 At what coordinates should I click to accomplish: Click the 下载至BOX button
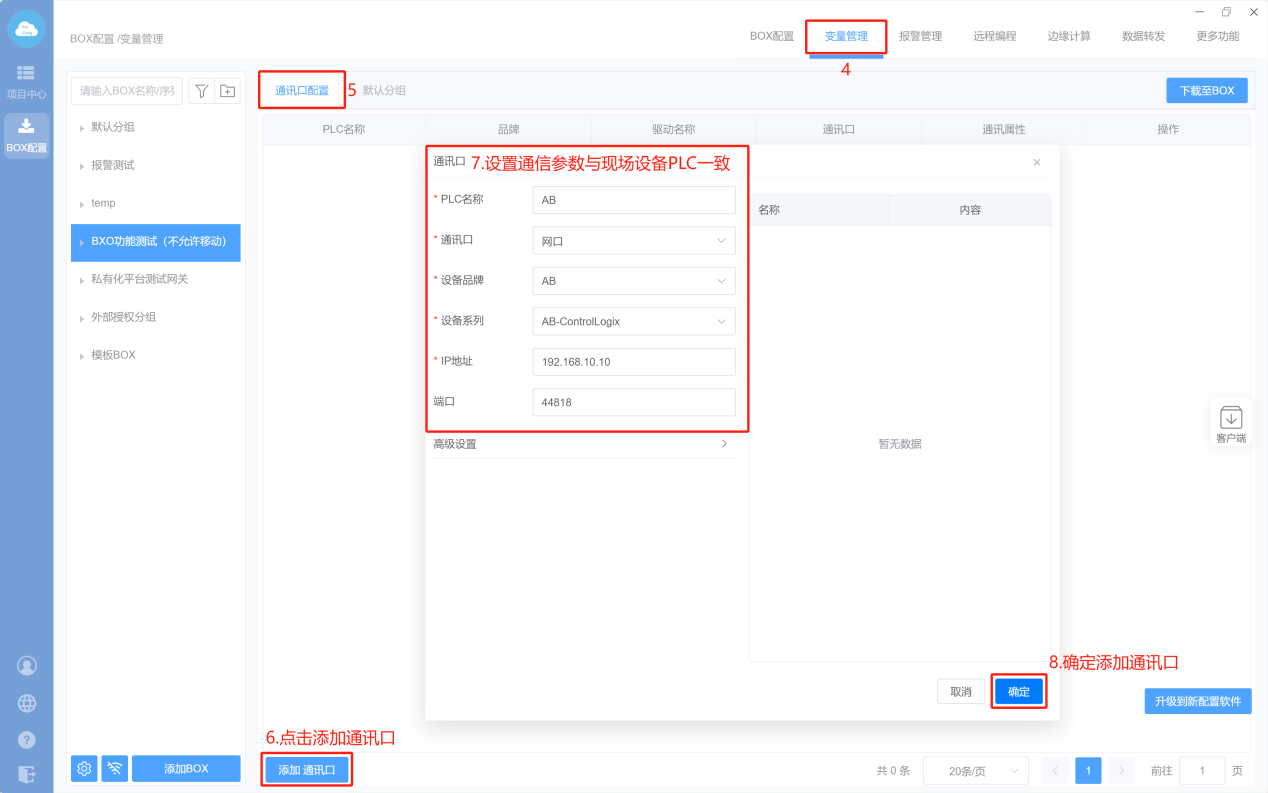(x=1206, y=90)
